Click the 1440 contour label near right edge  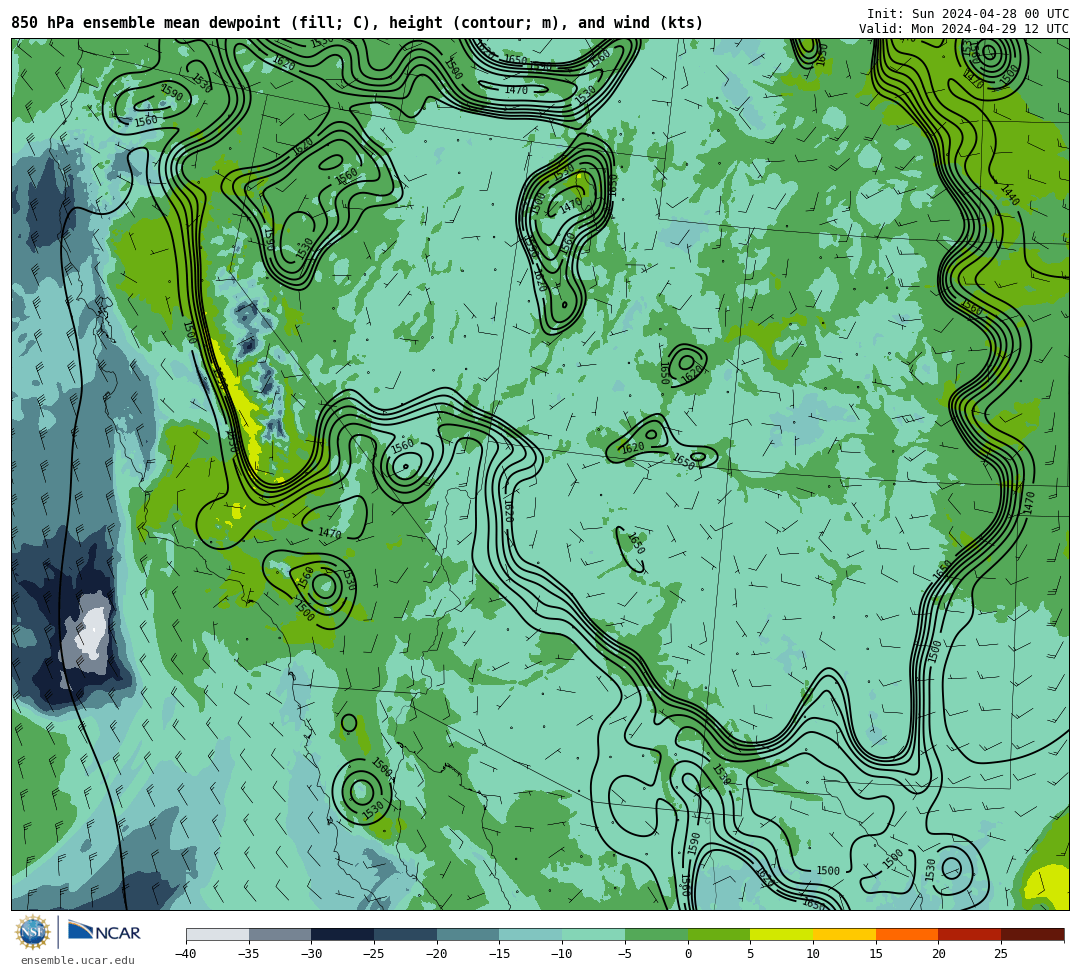1010,195
